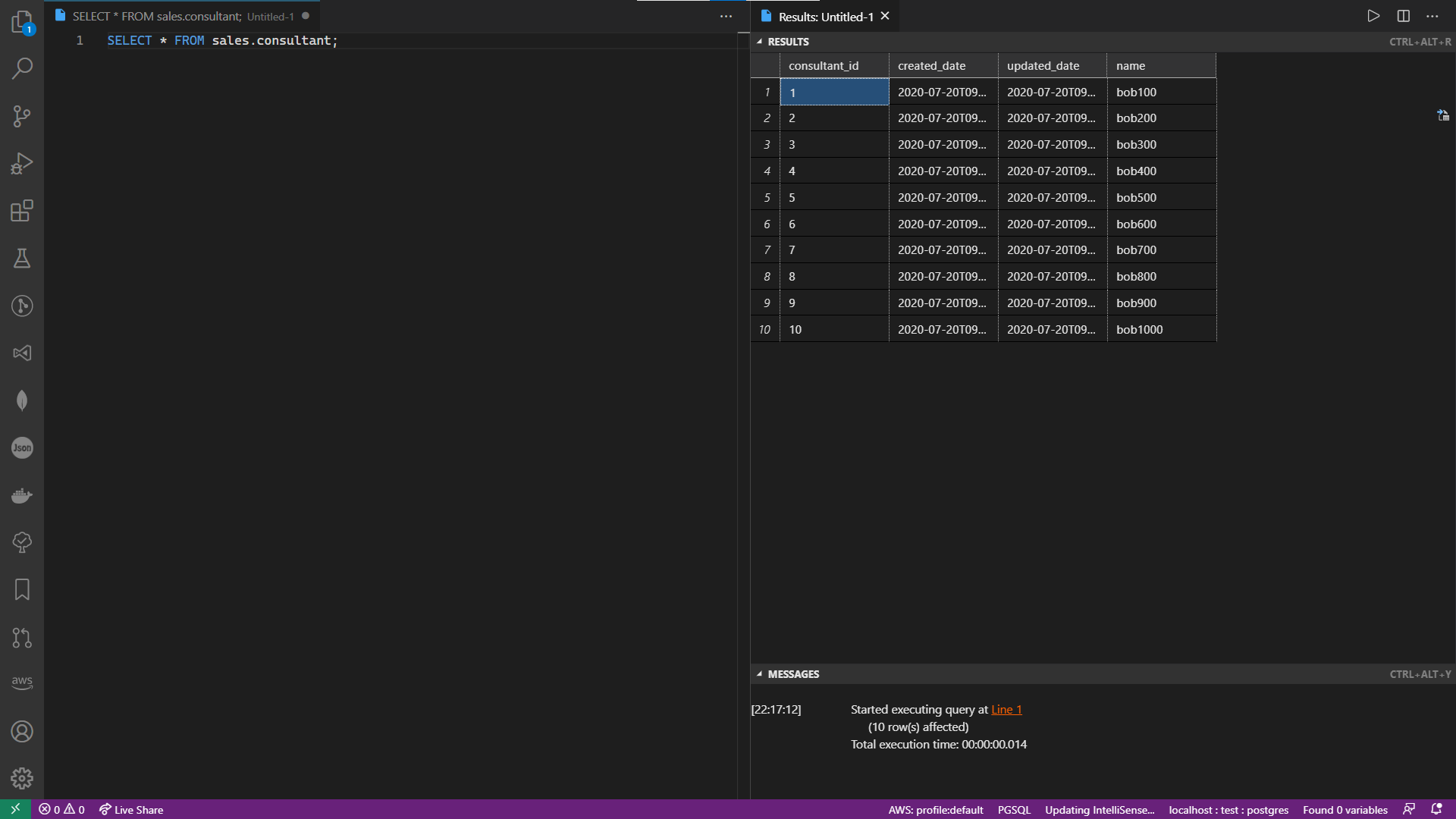Open notifications via the bell icon
This screenshot has height=819, width=1456.
click(x=1438, y=809)
